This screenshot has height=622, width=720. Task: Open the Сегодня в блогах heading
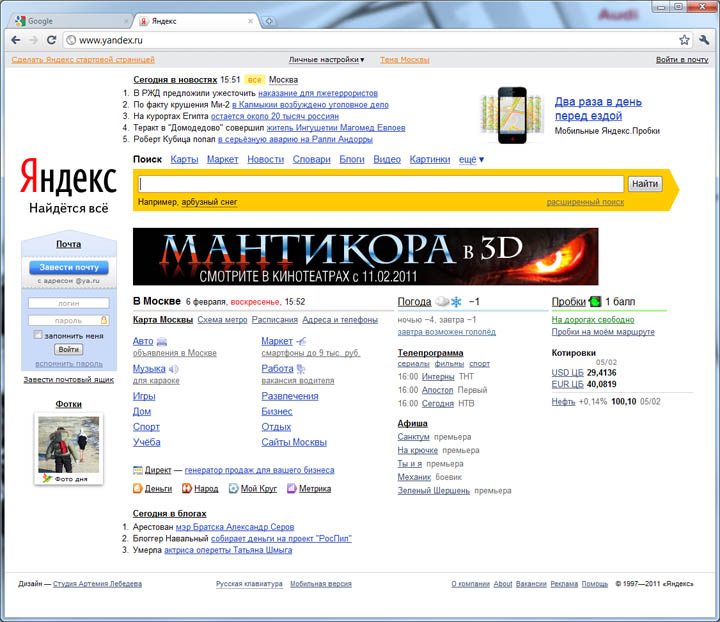pos(169,514)
